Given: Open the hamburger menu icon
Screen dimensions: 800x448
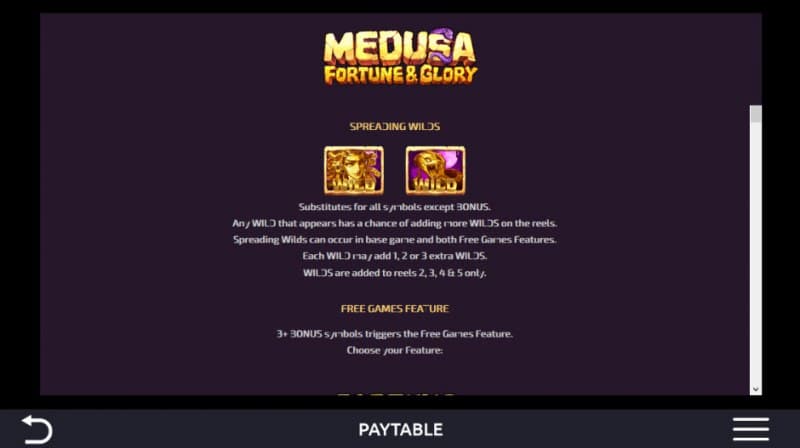Looking at the screenshot, I should pos(751,429).
